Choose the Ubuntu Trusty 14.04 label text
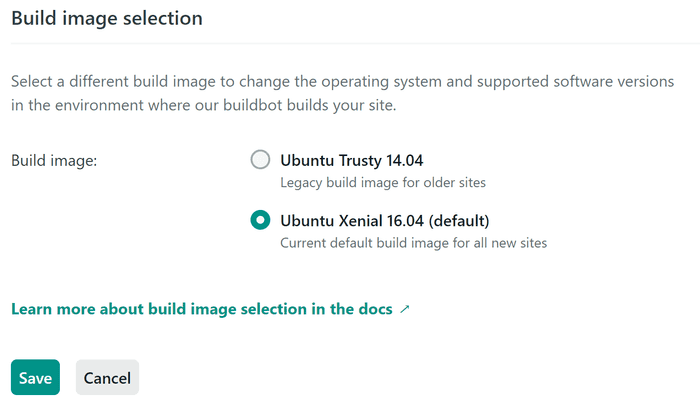 coord(351,160)
